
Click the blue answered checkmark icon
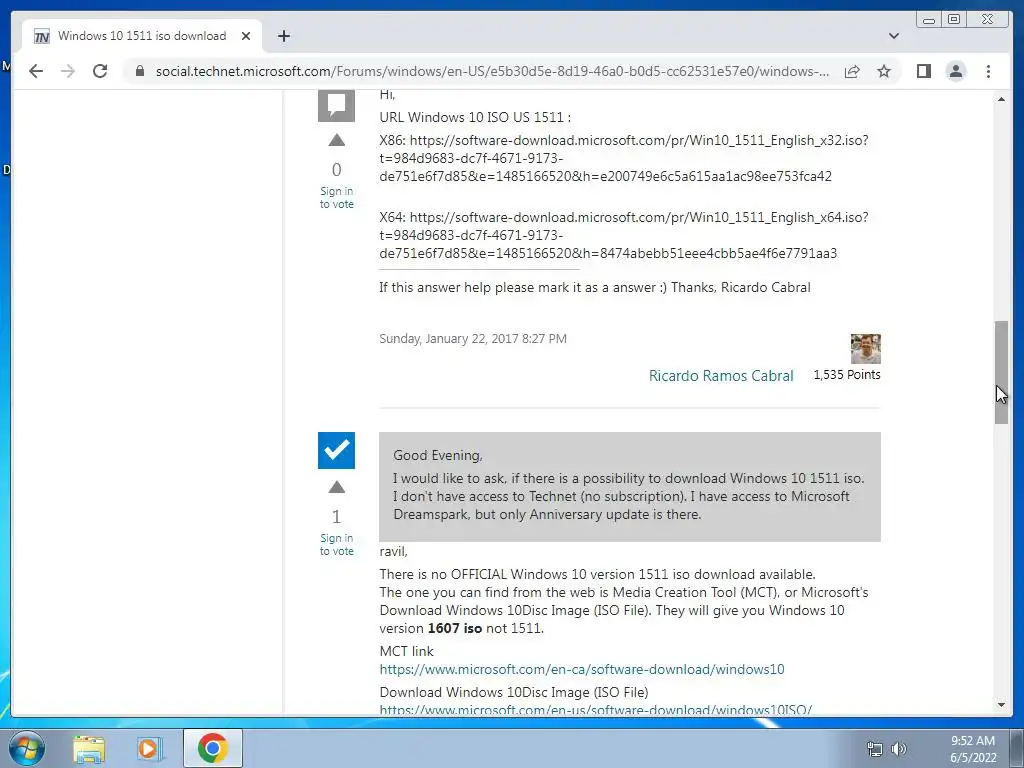click(336, 450)
